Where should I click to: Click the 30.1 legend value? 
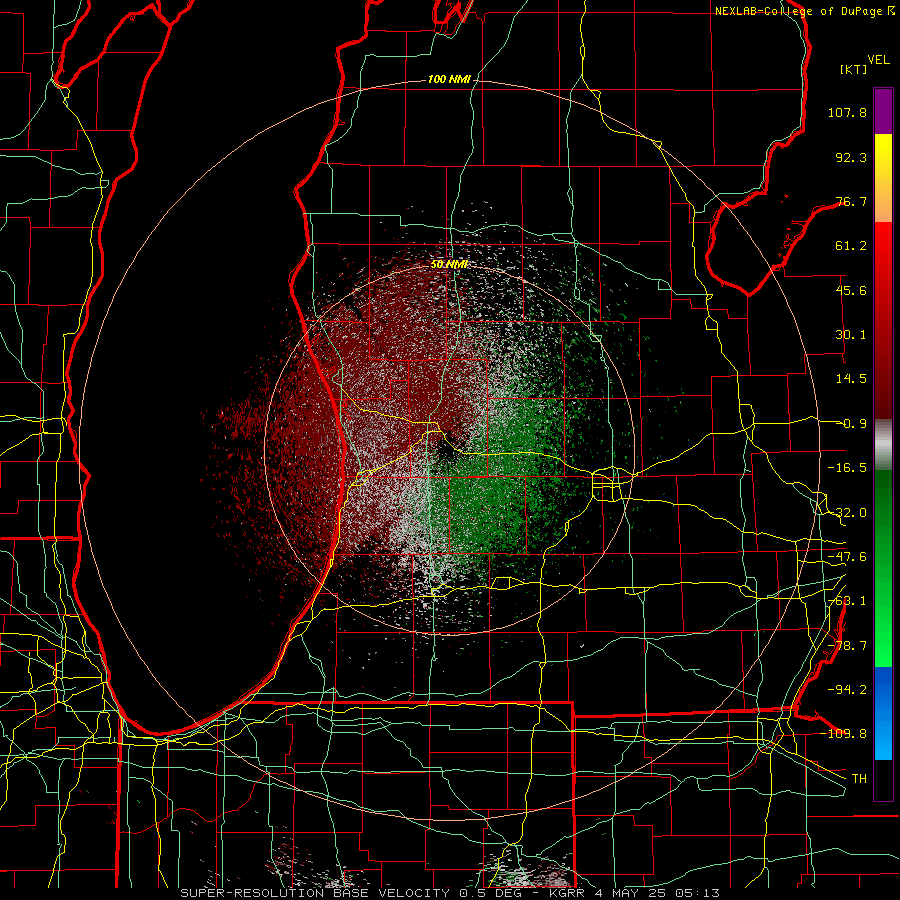851,335
